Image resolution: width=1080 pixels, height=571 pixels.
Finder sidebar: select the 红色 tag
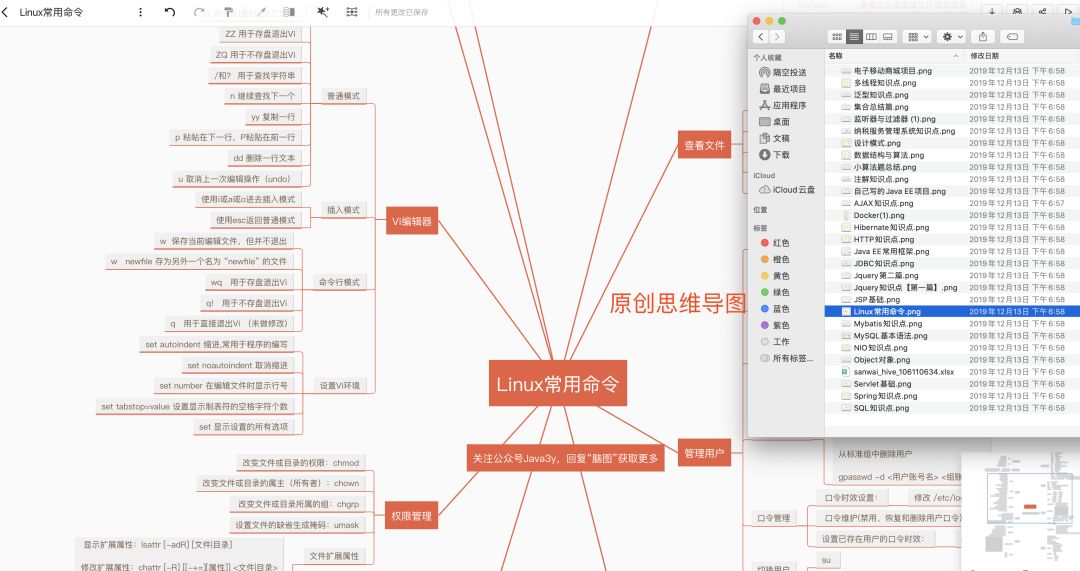(x=775, y=243)
